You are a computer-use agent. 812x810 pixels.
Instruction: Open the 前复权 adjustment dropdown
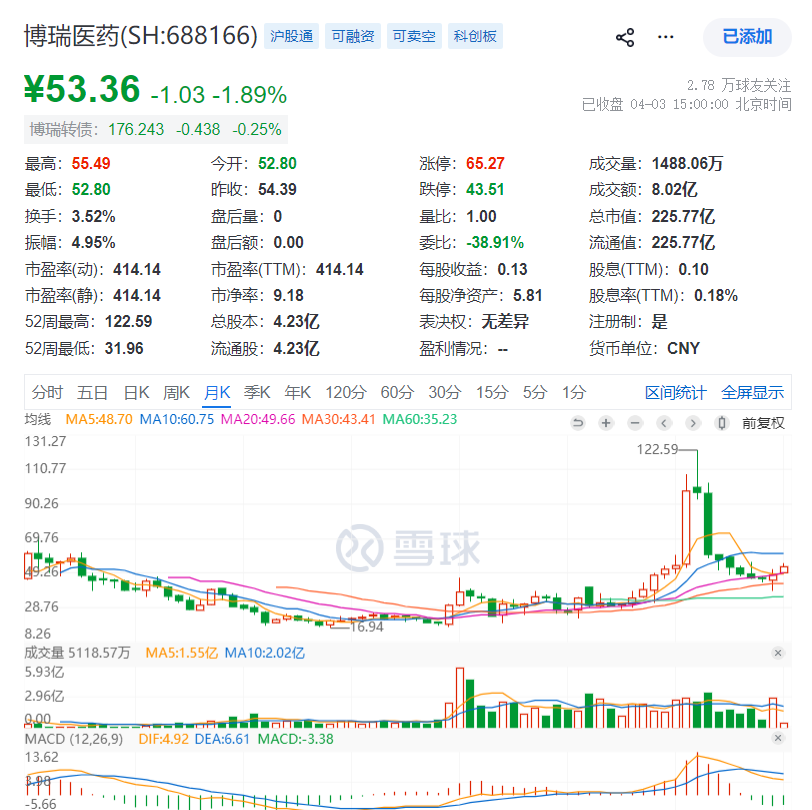[763, 423]
